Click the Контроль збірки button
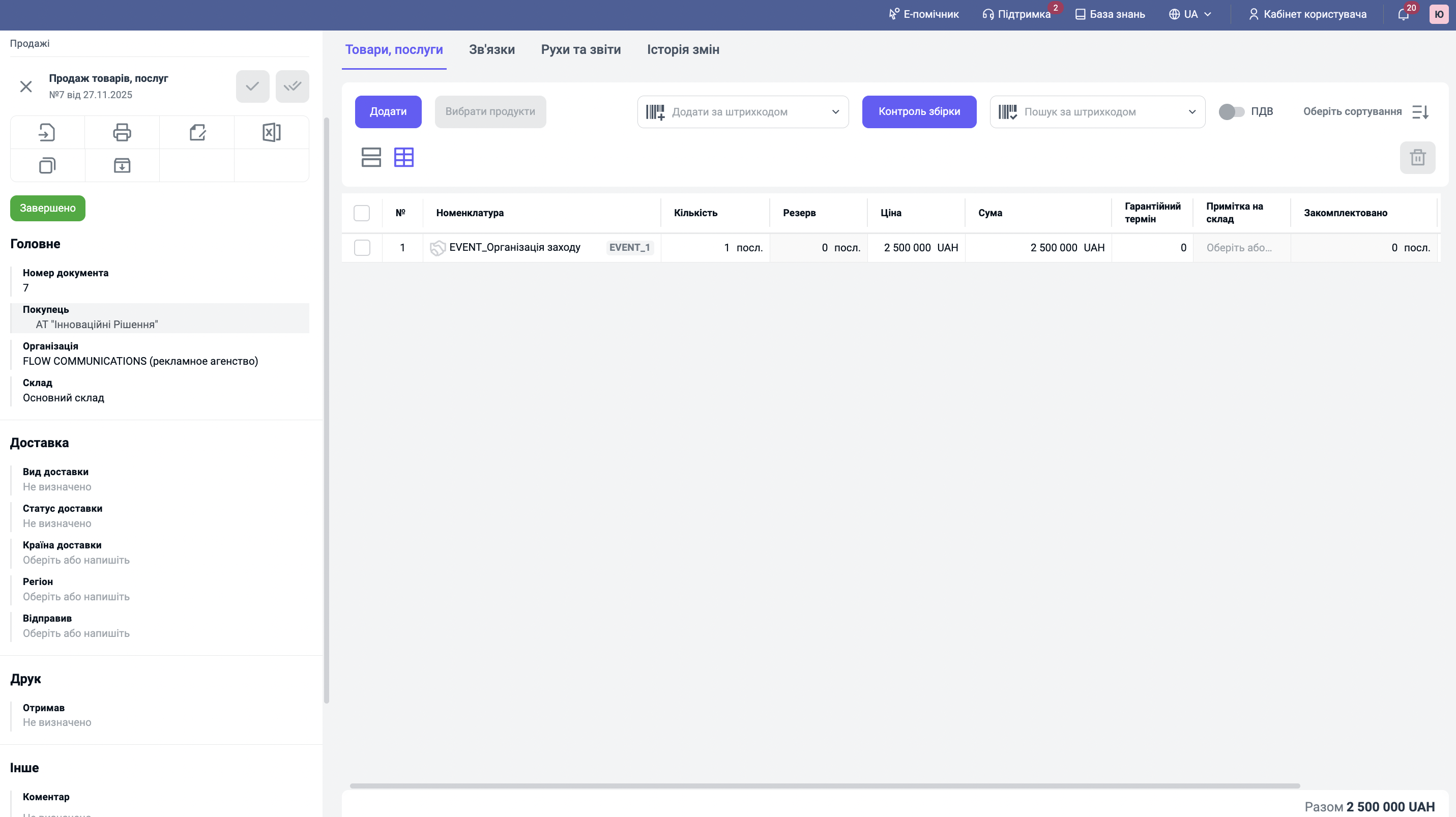The image size is (1456, 817). pyautogui.click(x=918, y=112)
